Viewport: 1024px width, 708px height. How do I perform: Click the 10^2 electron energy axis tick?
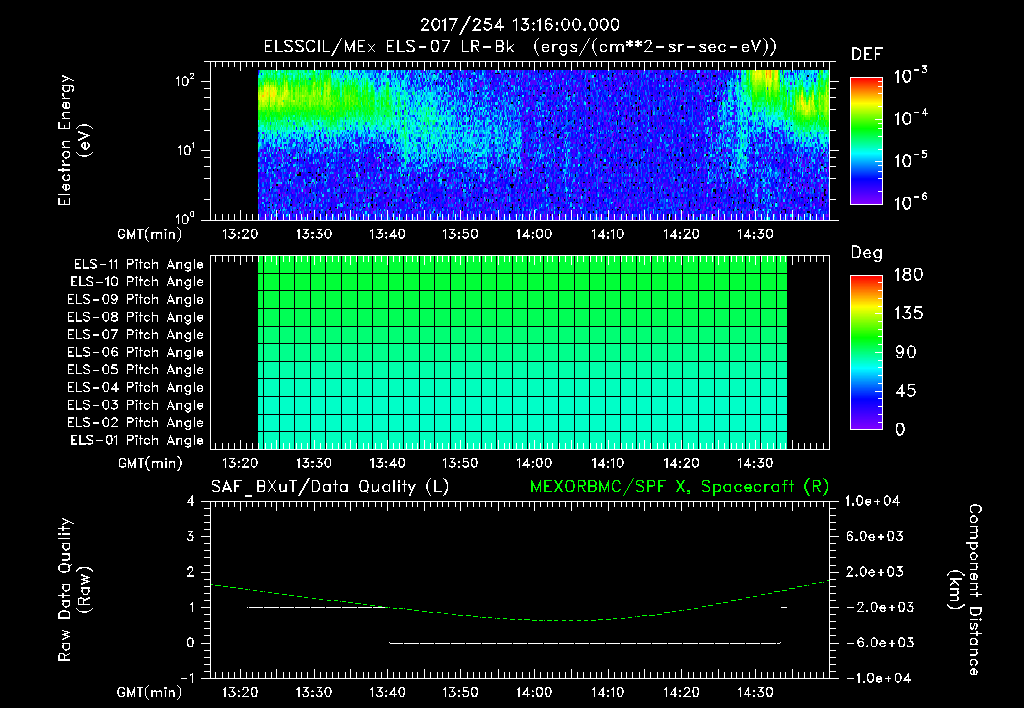tap(185, 81)
